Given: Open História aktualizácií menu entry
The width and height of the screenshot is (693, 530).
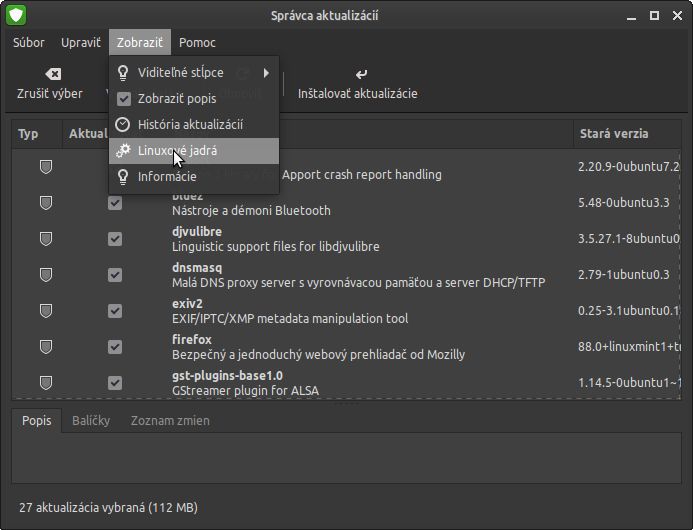Looking at the screenshot, I should click(190, 124).
